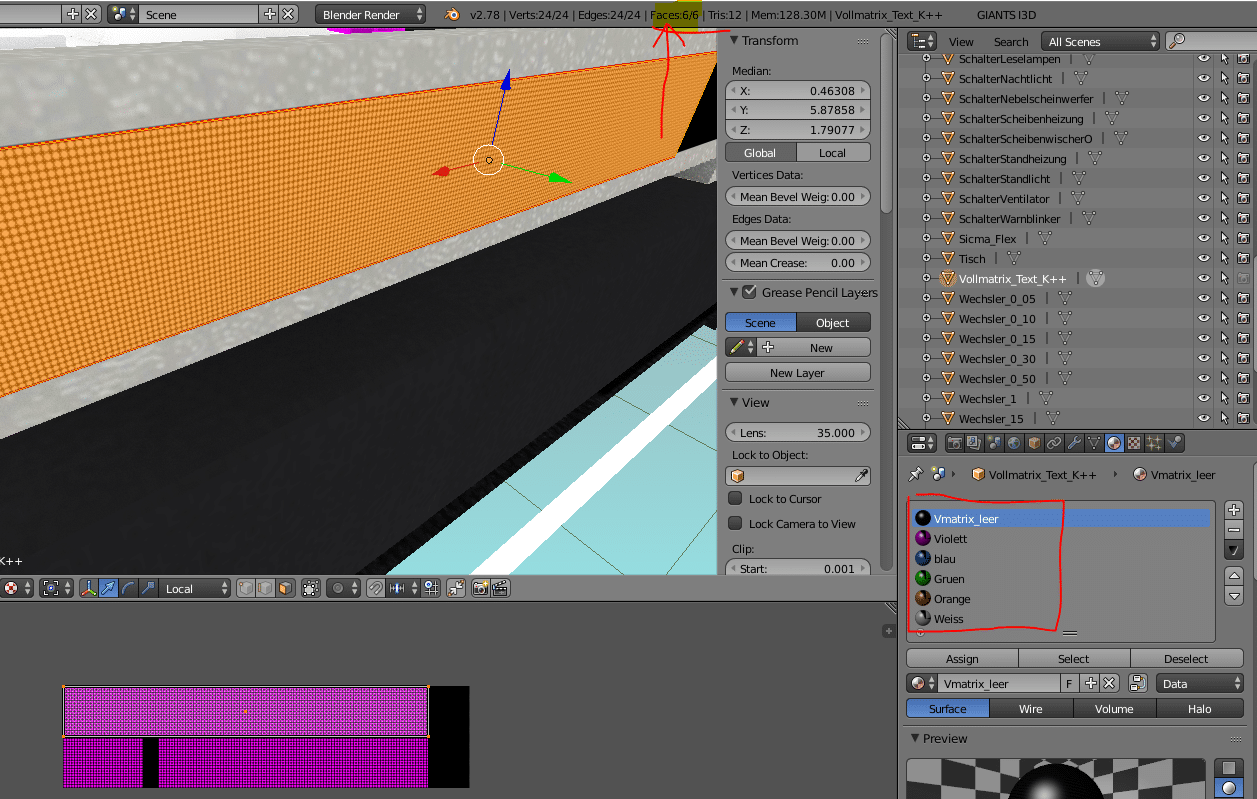Screen dimensions: 1257x799
Task: Open the Local transform orientation dropdown
Action: tap(196, 589)
